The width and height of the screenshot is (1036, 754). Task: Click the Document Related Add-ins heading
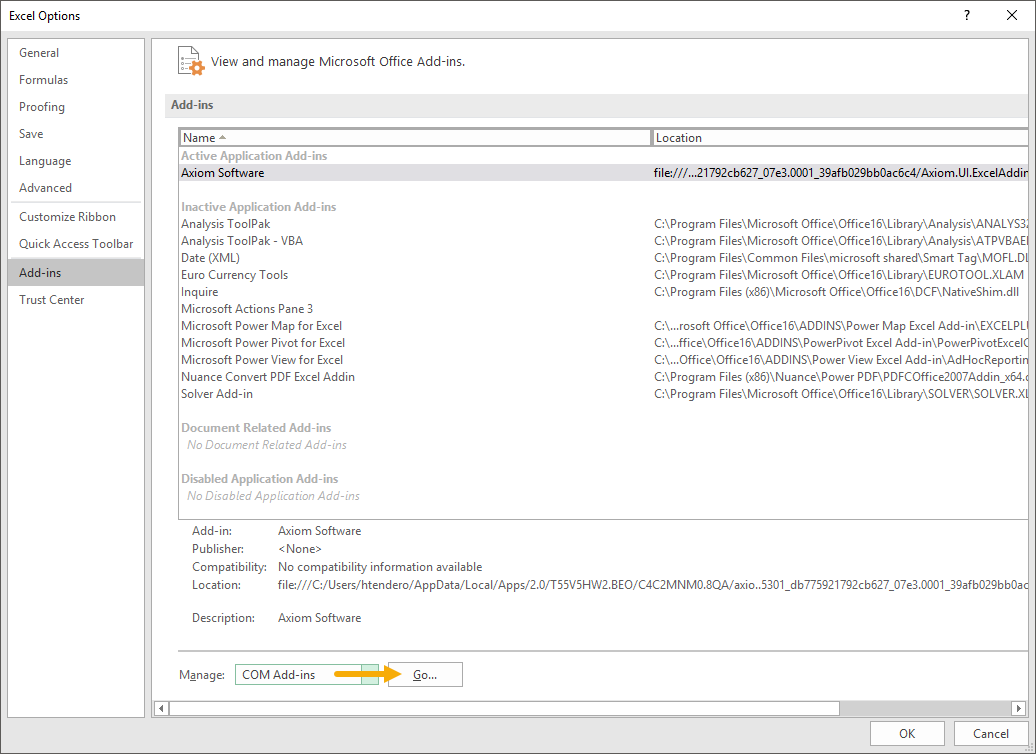[256, 428]
